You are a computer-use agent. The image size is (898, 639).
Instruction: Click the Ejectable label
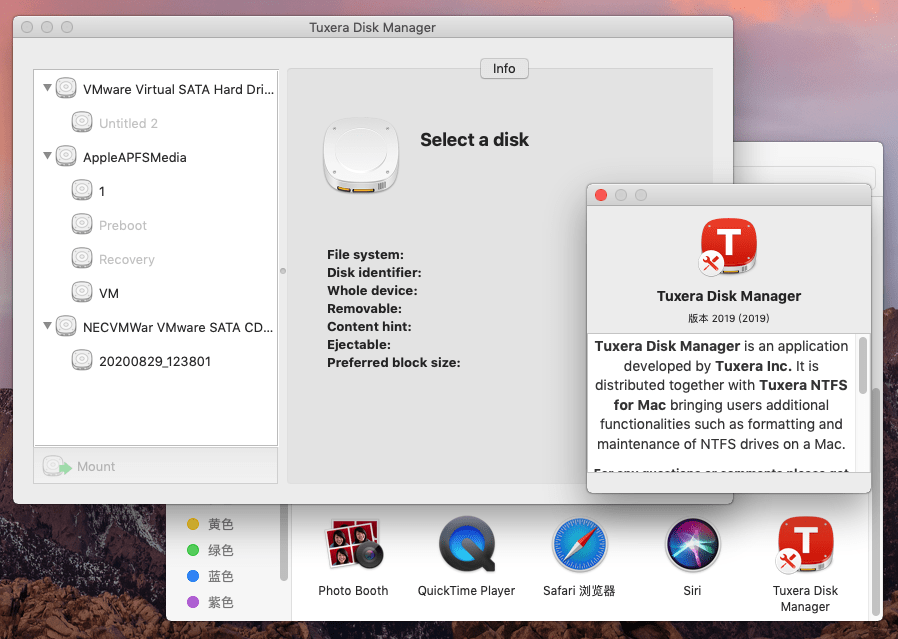coord(359,345)
